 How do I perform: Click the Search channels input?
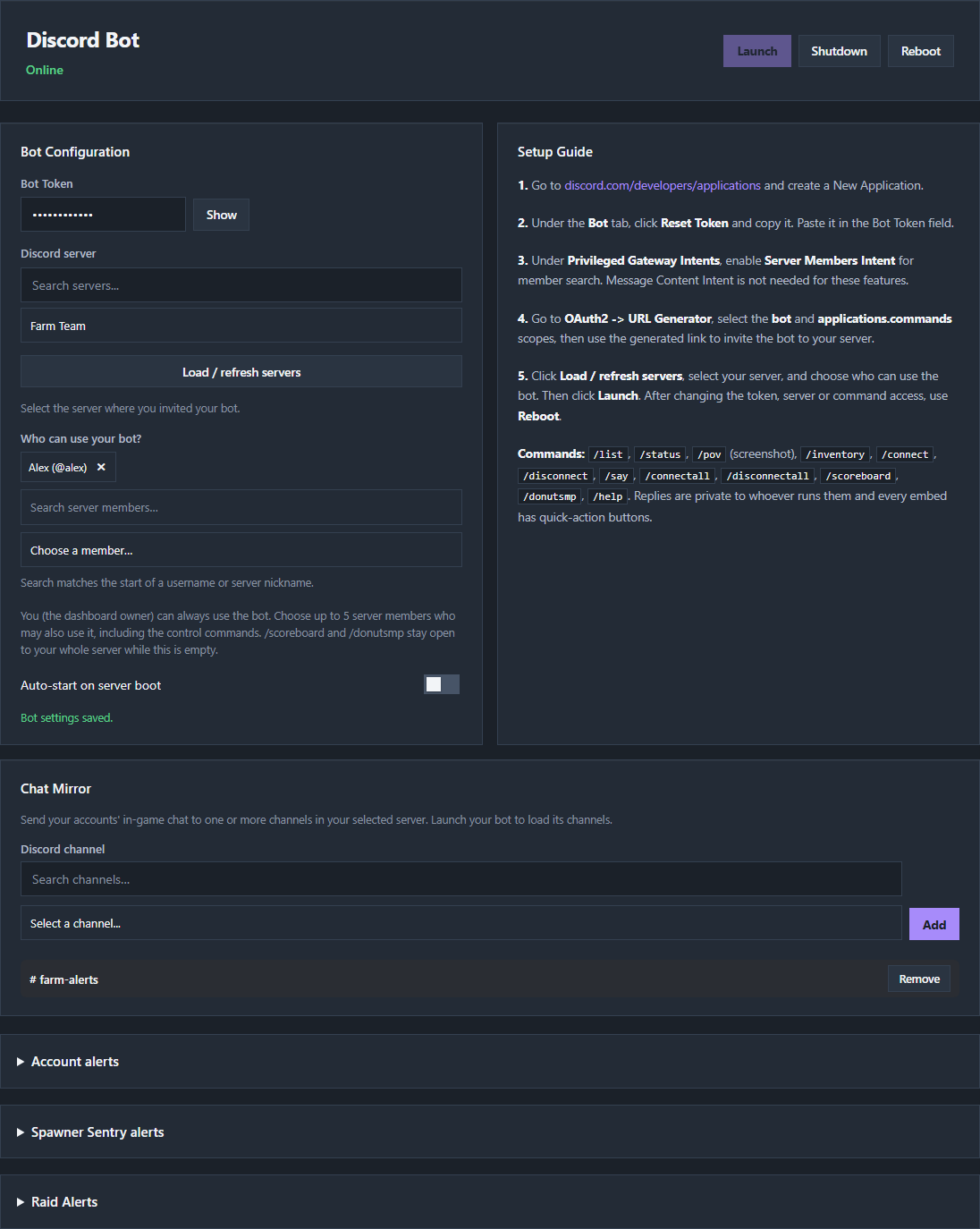[461, 879]
